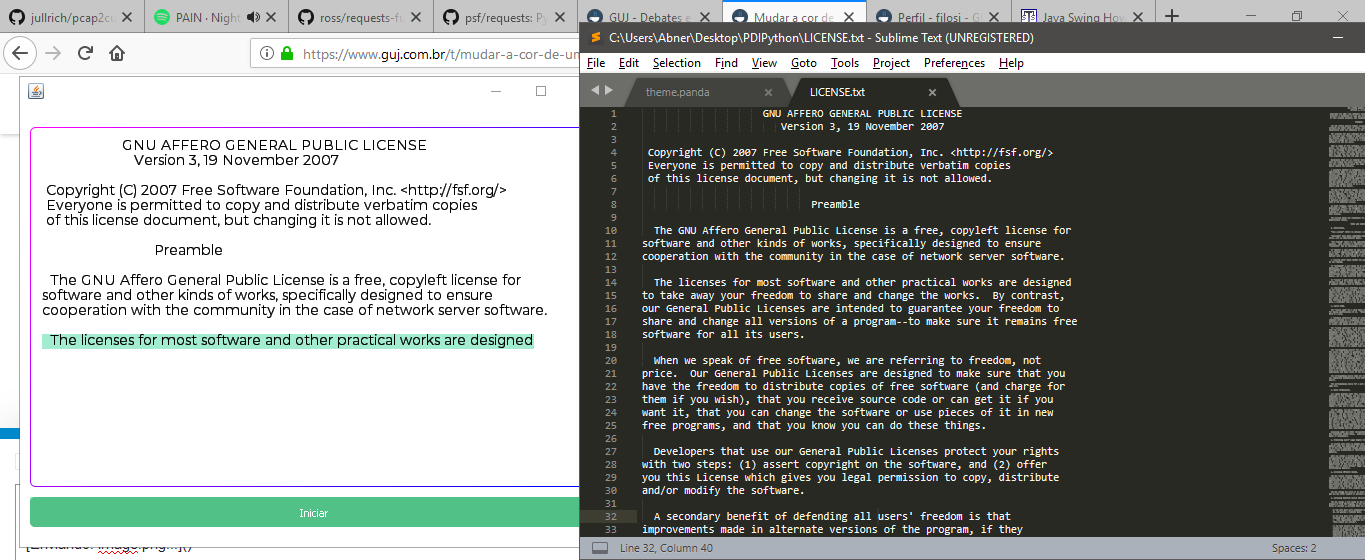Open the Find menu

coord(726,63)
